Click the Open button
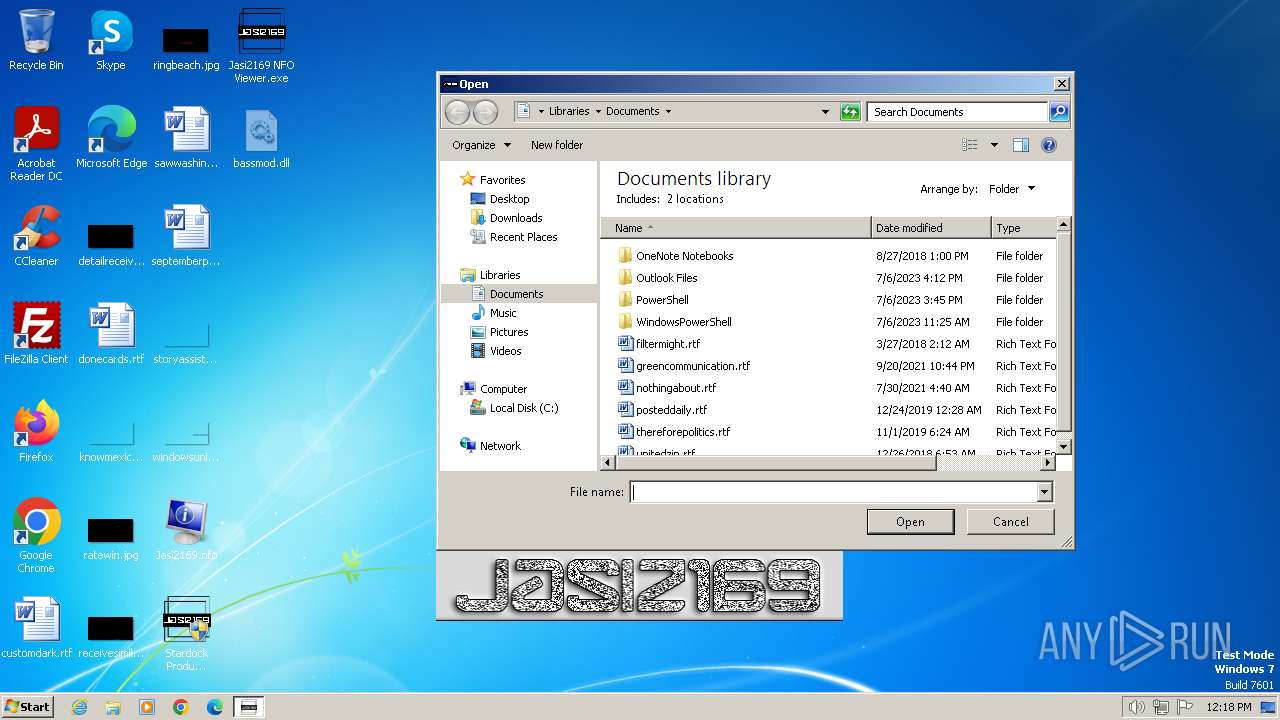Image resolution: width=1280 pixels, height=720 pixels. 910,522
